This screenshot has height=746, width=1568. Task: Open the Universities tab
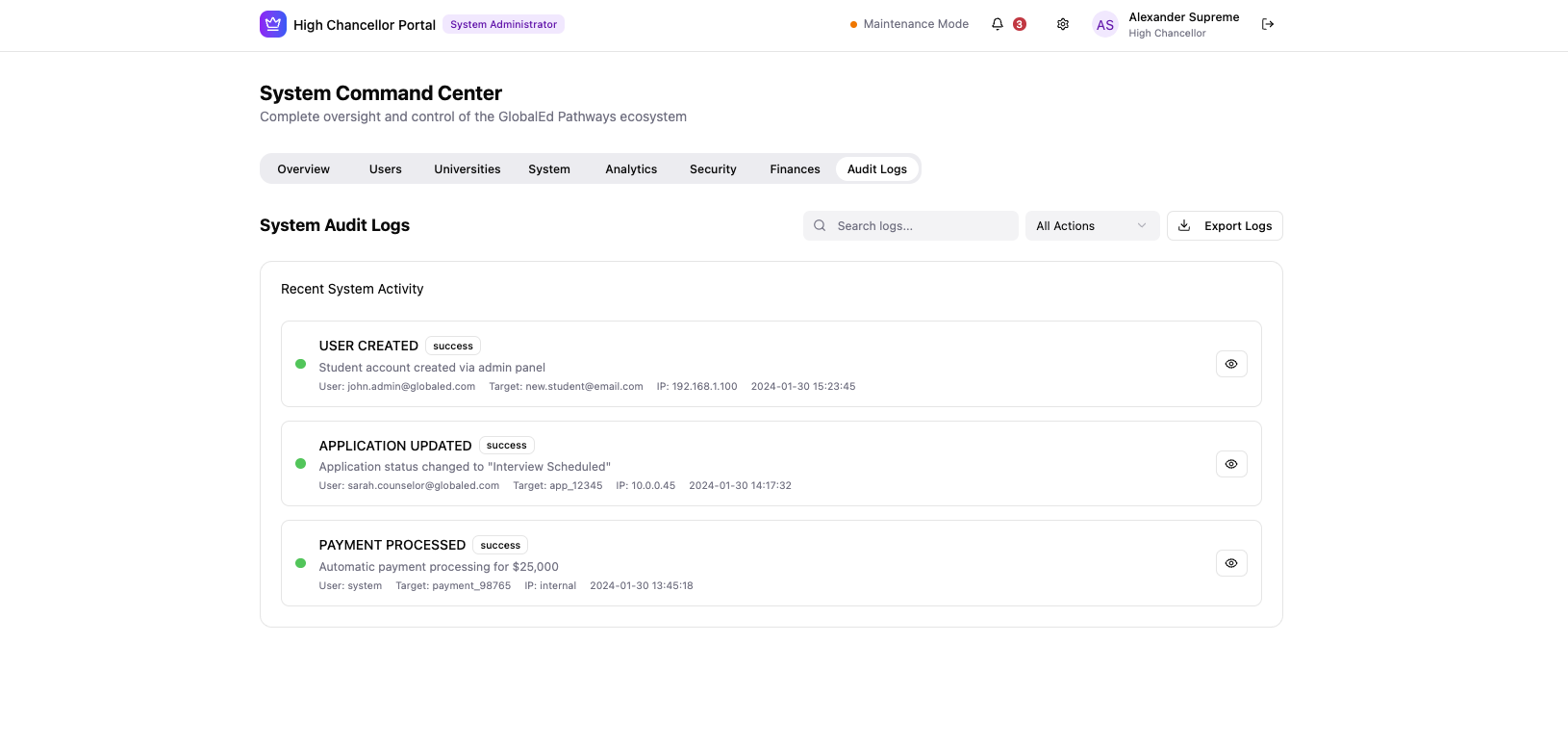point(468,169)
